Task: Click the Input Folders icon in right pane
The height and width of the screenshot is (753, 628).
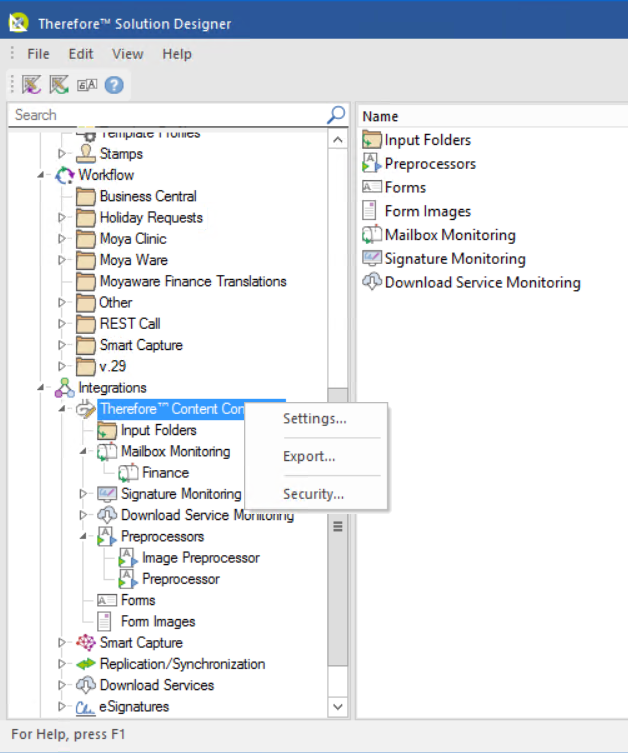Action: [x=372, y=140]
